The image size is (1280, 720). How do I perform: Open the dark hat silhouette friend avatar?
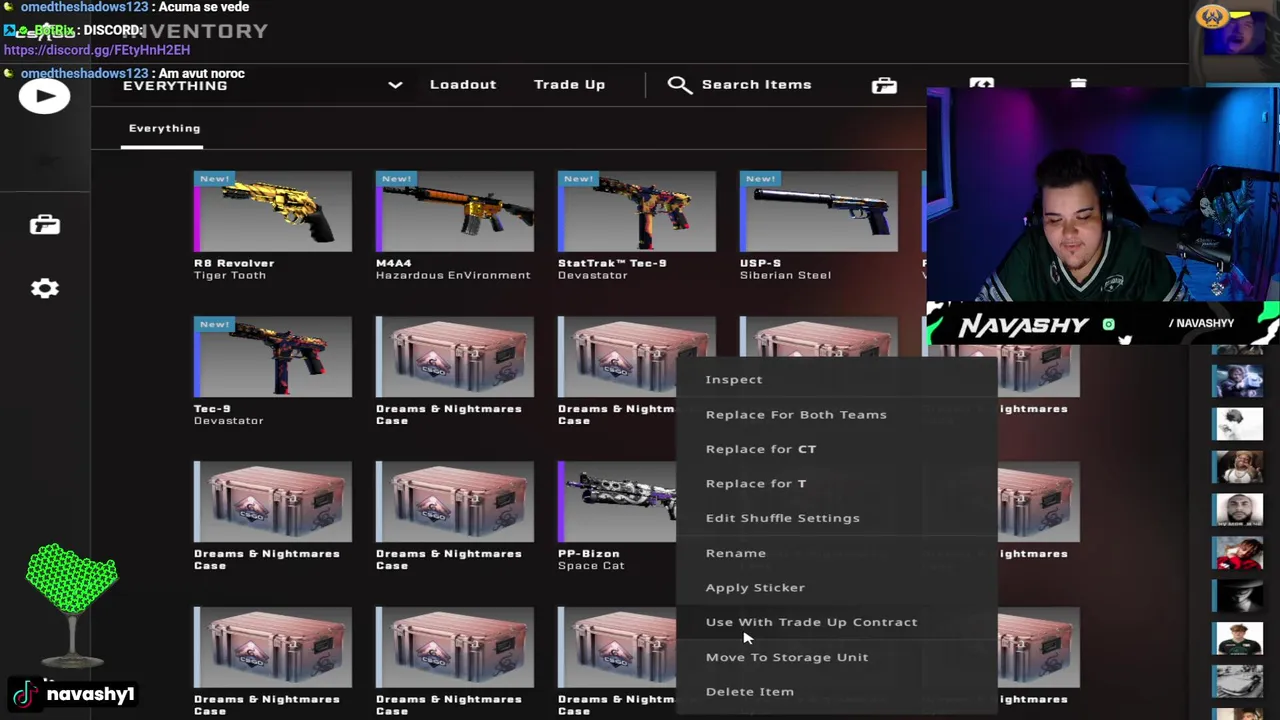[x=1238, y=596]
